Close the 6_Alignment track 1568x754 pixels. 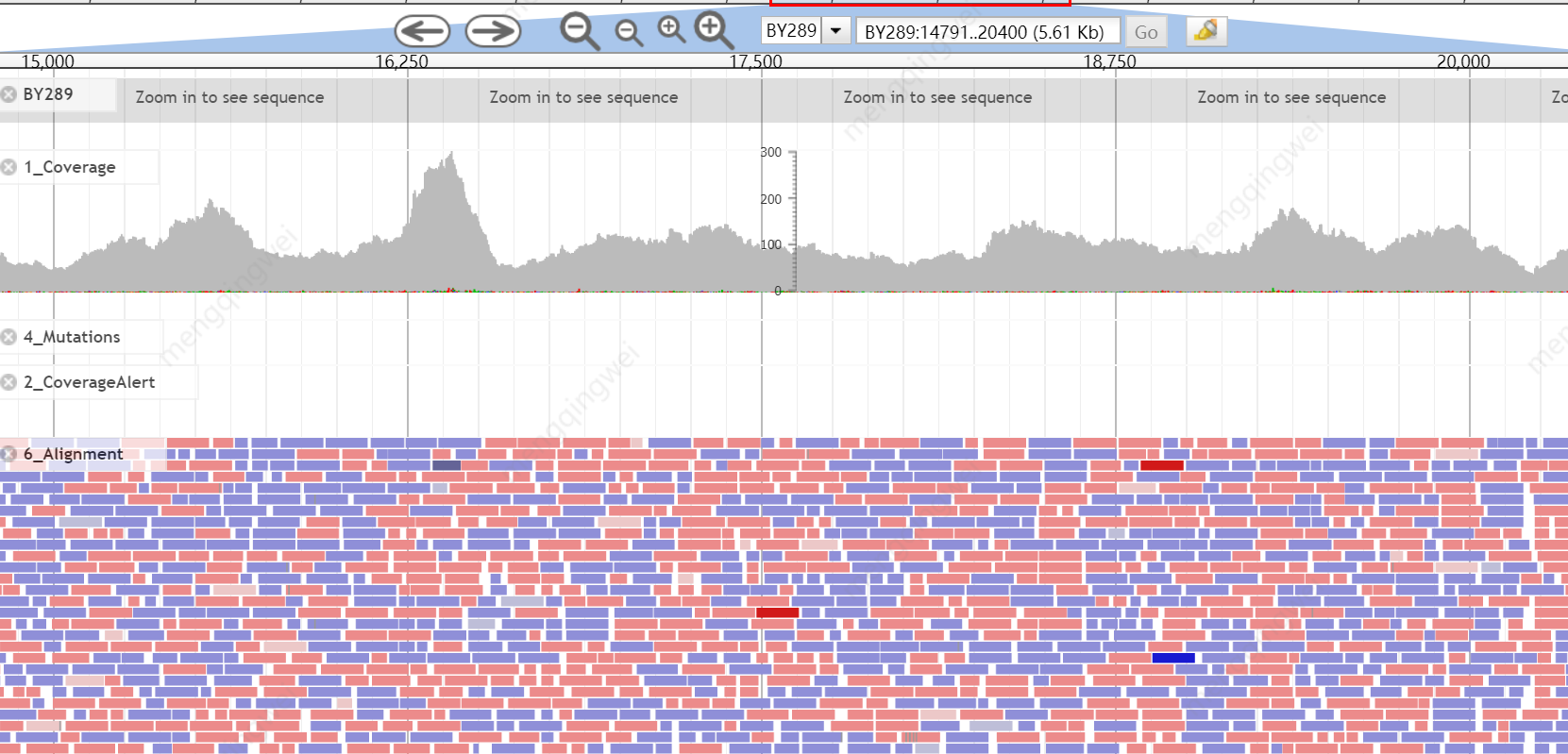click(9, 454)
